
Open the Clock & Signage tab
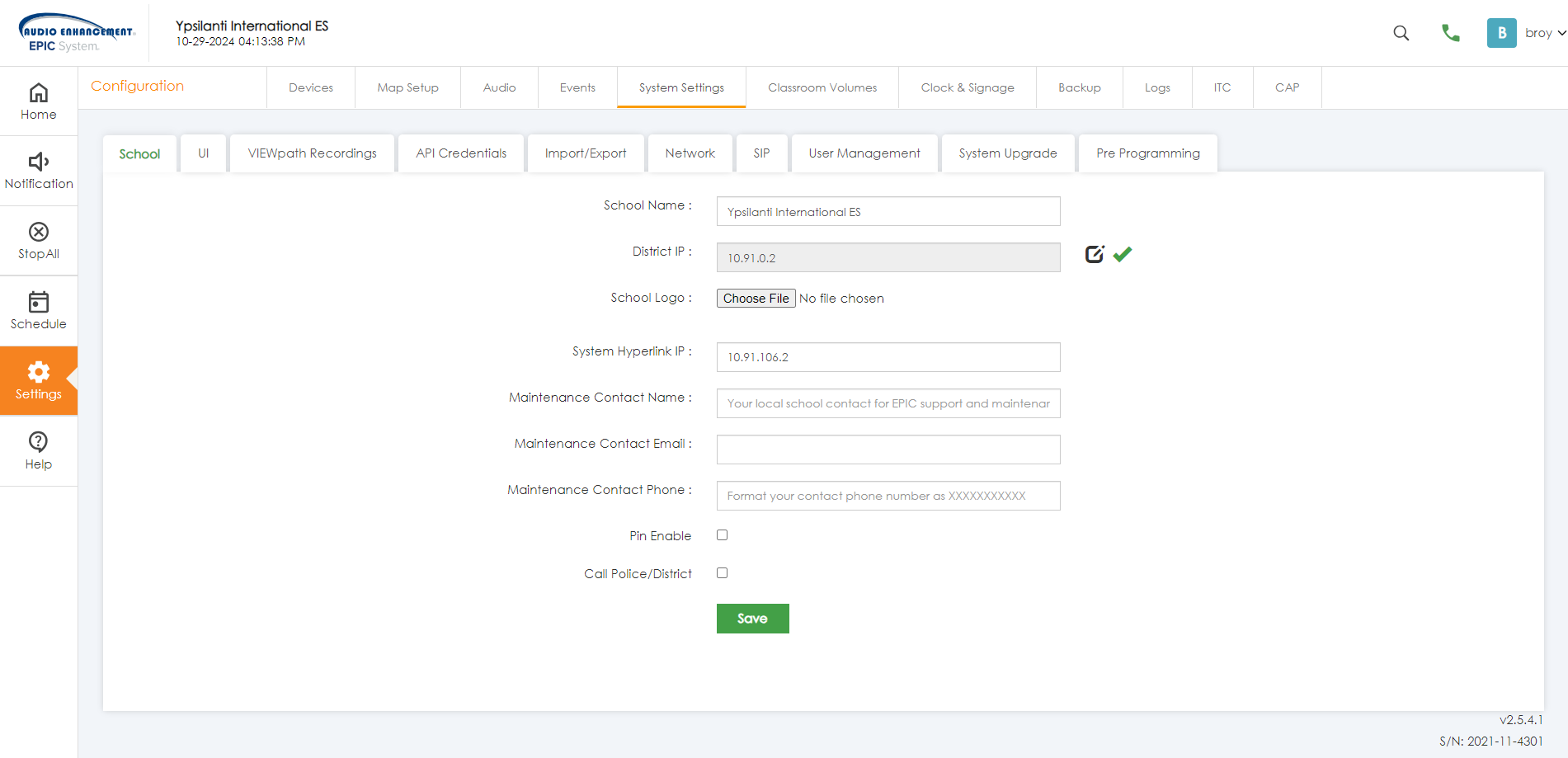[x=967, y=87]
